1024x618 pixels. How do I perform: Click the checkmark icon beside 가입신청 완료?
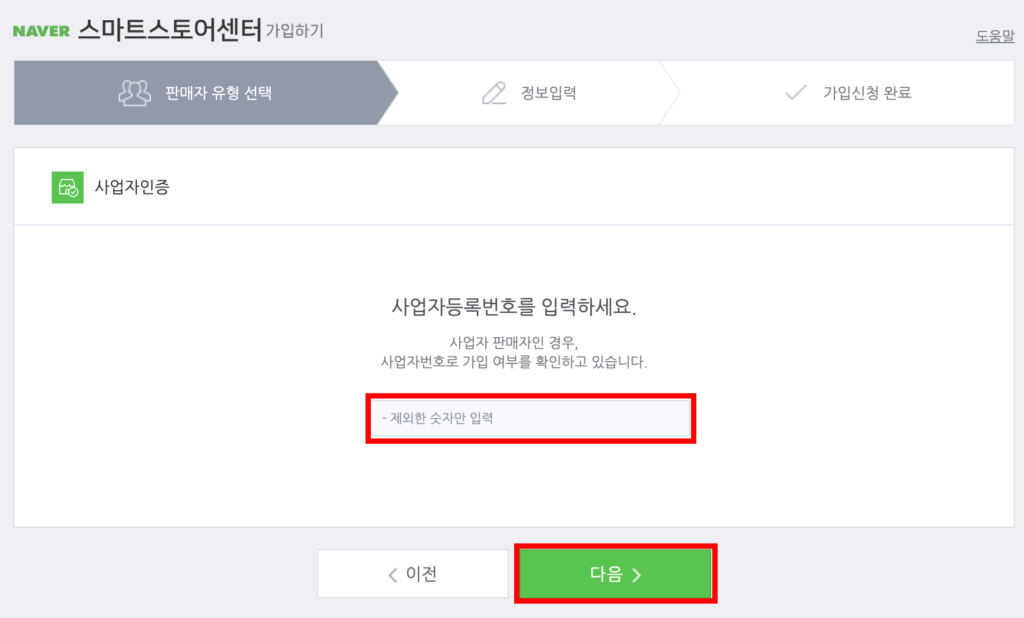pyautogui.click(x=796, y=93)
